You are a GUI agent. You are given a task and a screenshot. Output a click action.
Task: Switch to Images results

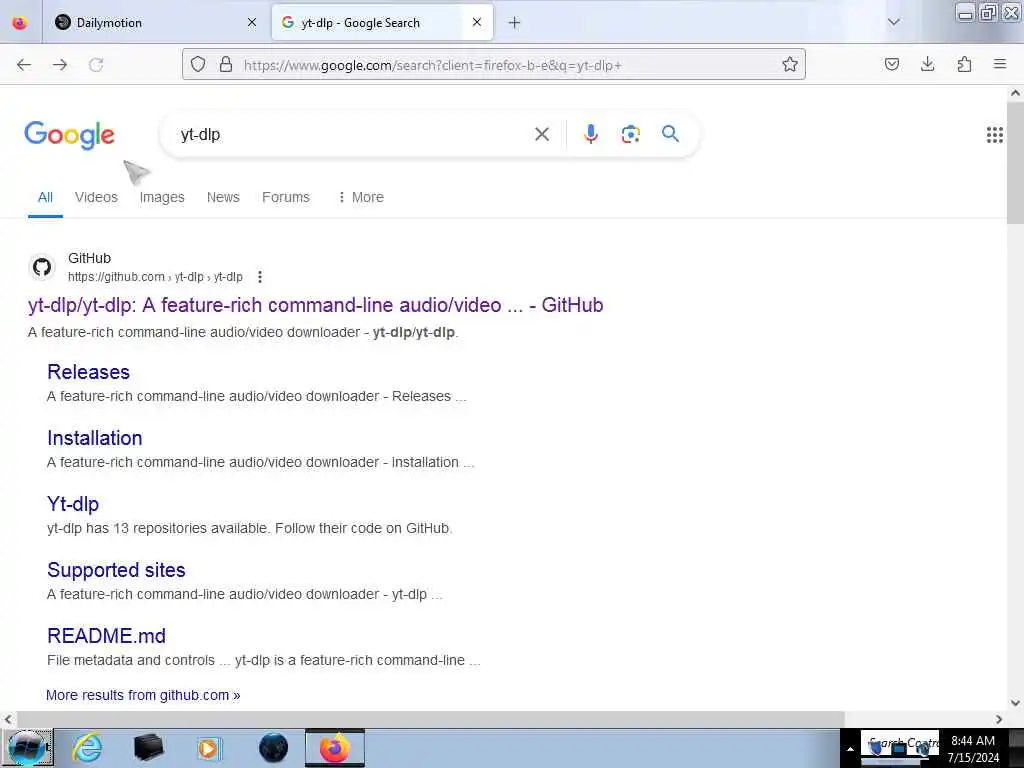(x=162, y=197)
